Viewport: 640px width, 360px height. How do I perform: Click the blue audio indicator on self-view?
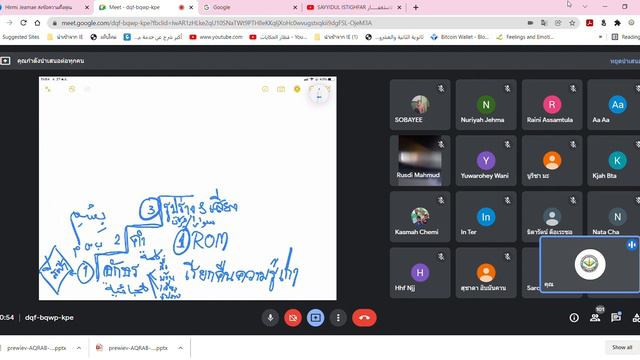(631, 245)
